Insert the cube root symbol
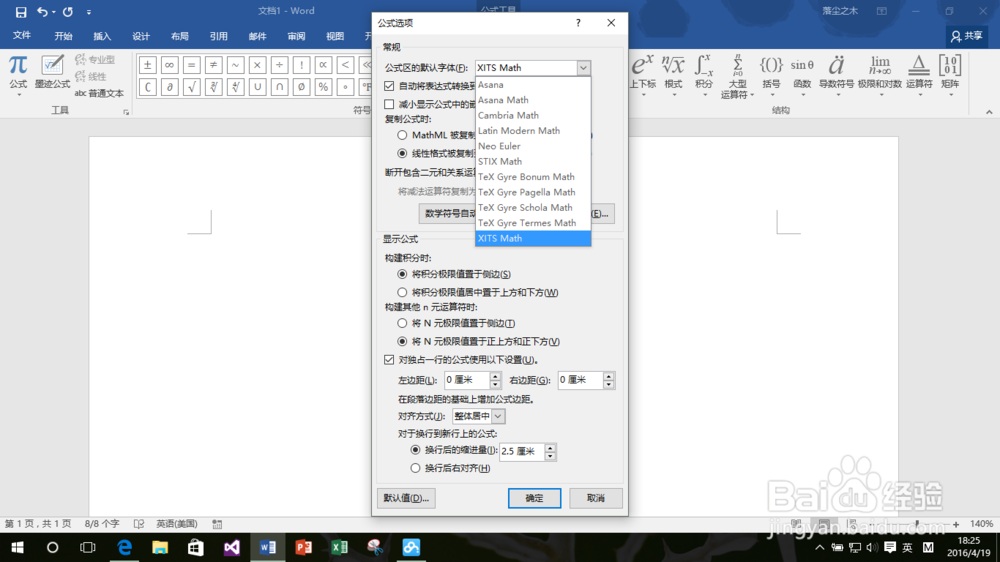The width and height of the screenshot is (1000, 562). pos(214,87)
